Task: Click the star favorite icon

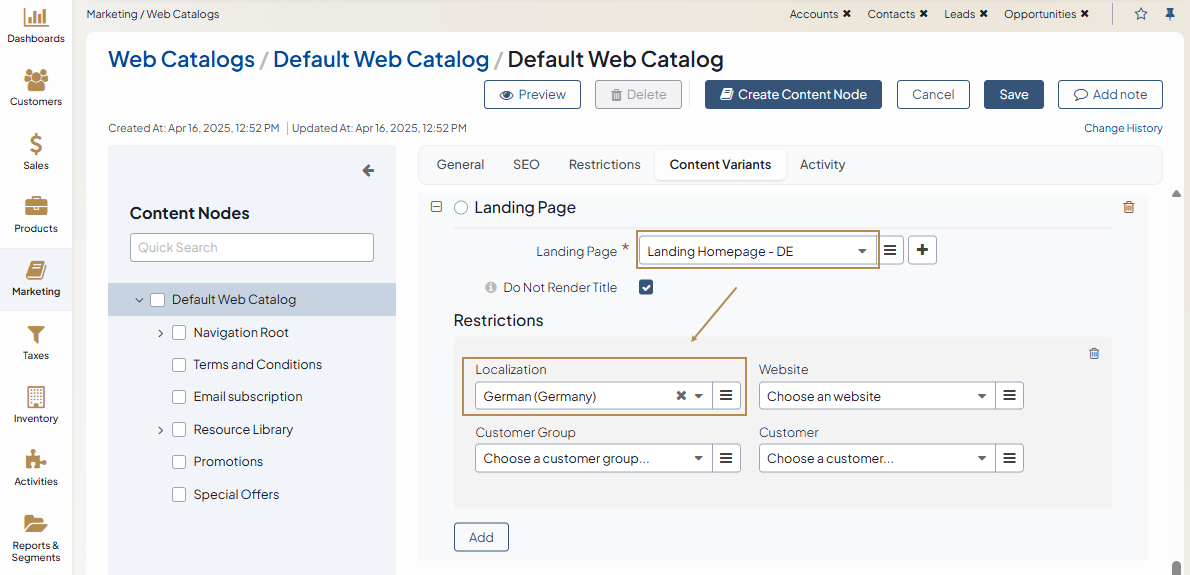Action: [1141, 14]
